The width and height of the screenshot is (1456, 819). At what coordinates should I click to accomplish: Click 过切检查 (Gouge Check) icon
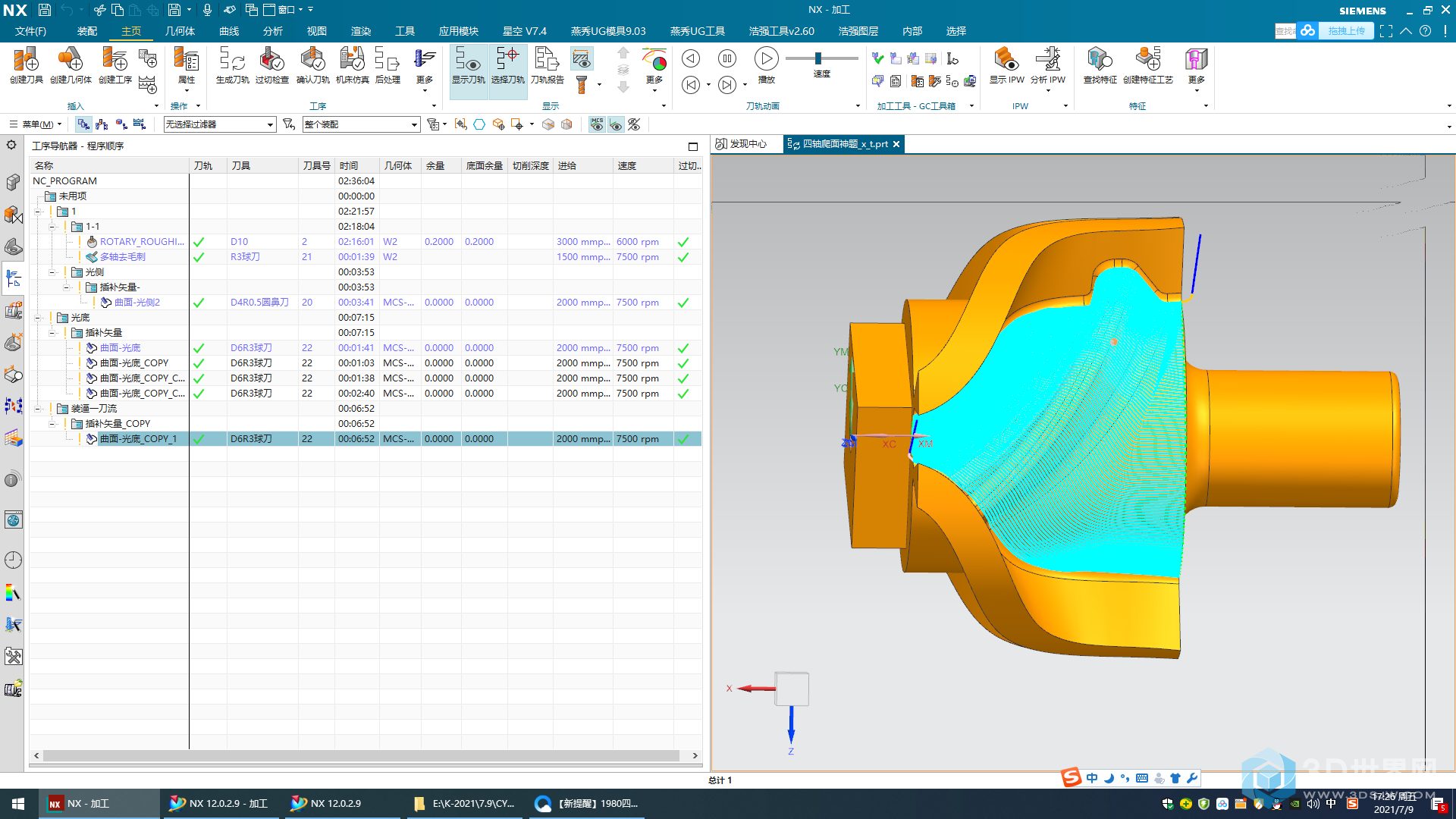(271, 65)
